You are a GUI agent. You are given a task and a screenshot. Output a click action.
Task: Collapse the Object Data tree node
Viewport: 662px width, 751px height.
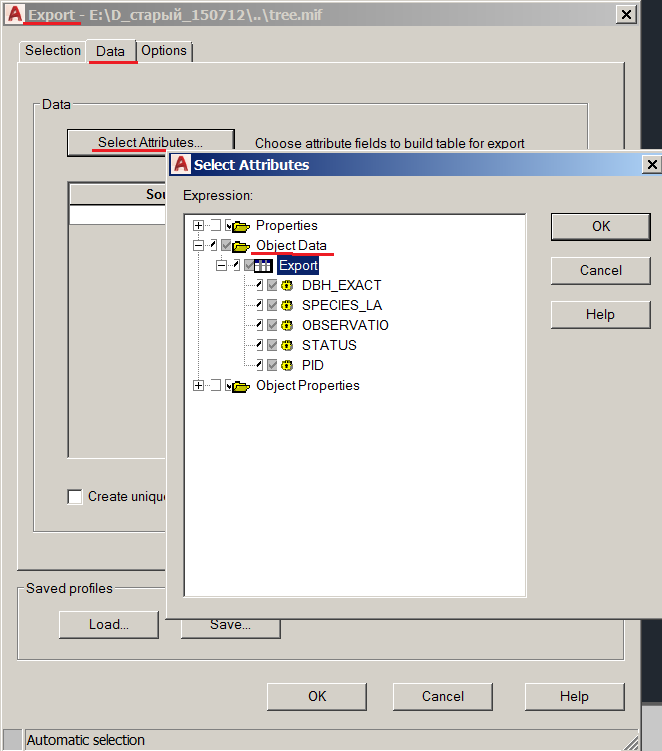pyautogui.click(x=198, y=245)
